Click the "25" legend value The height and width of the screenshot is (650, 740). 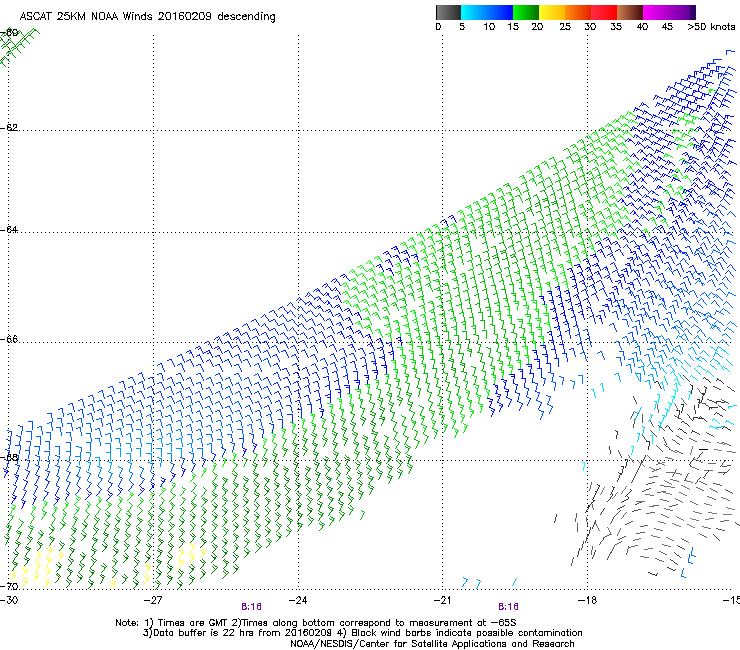(x=565, y=27)
